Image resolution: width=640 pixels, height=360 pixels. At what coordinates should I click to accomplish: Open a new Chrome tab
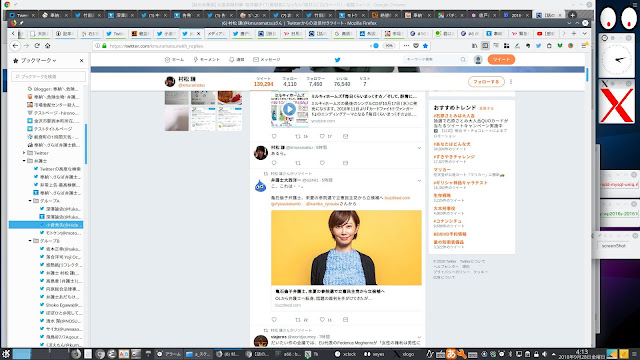point(573,15)
